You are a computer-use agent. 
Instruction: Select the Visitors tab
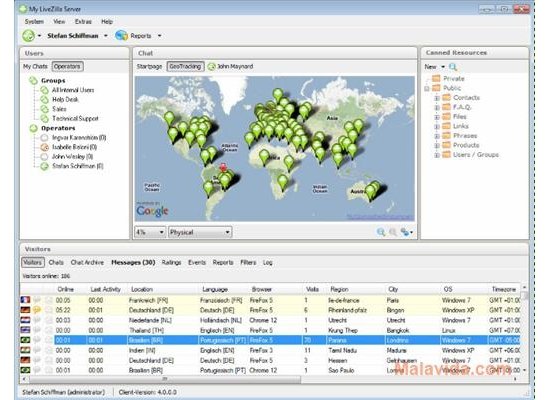33,262
